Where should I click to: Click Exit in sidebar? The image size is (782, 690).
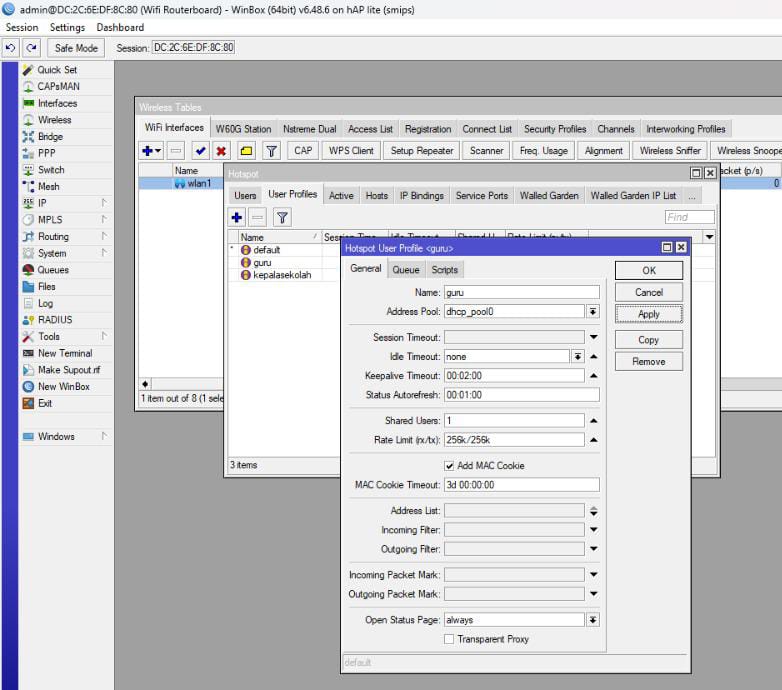(44, 403)
